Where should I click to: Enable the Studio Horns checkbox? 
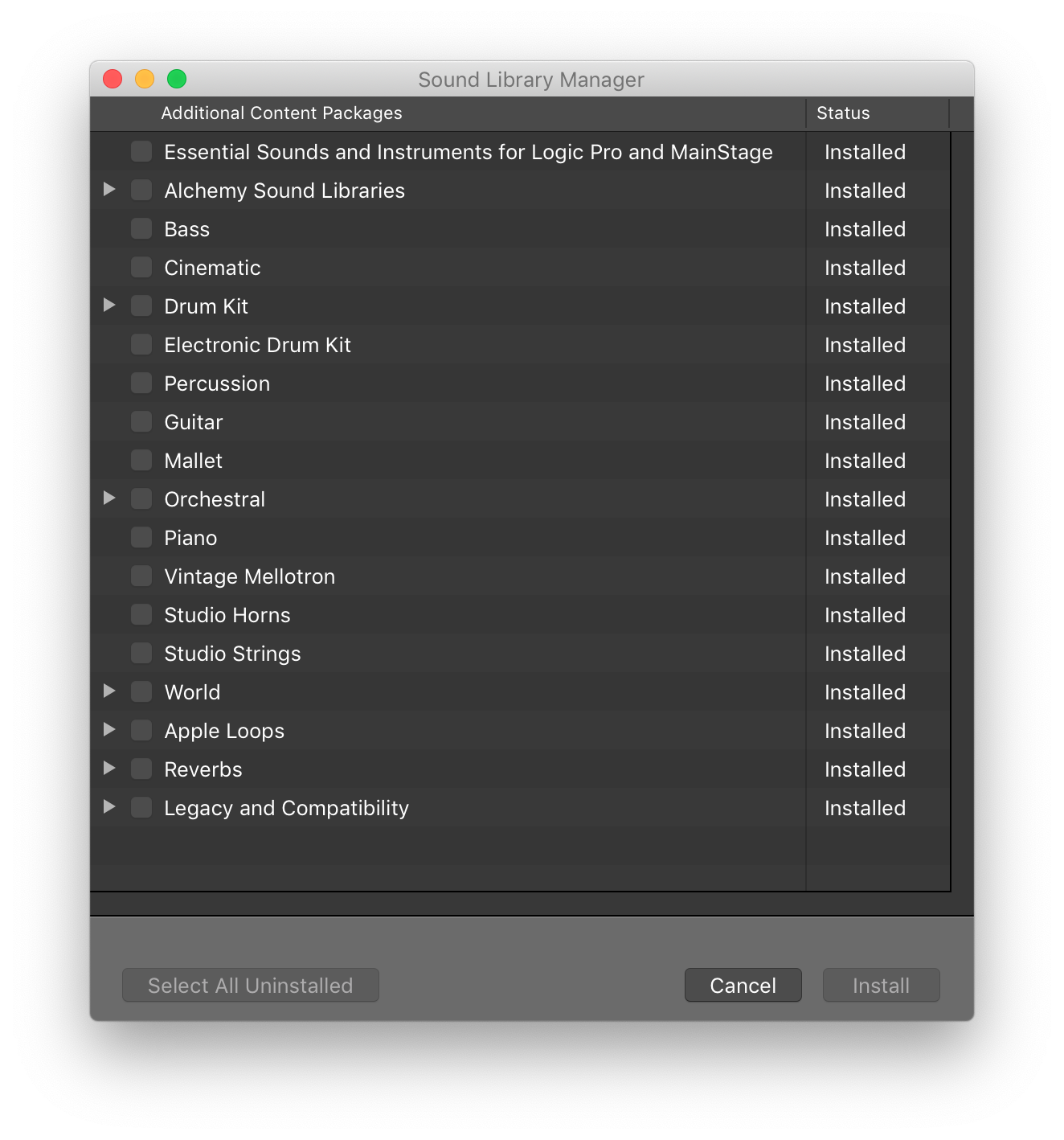tap(141, 615)
